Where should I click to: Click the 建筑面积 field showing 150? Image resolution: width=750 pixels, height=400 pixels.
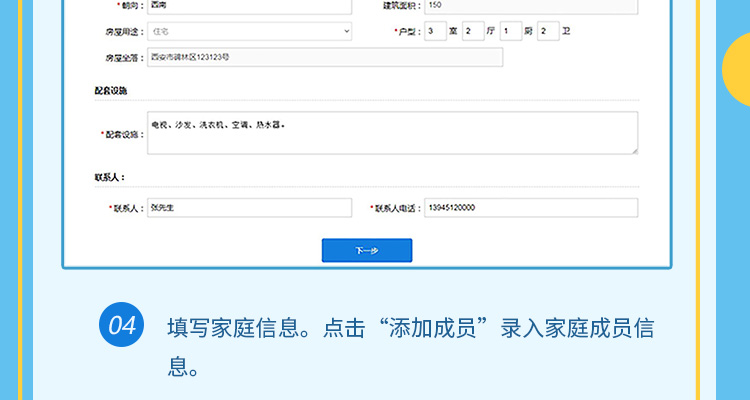(x=531, y=6)
